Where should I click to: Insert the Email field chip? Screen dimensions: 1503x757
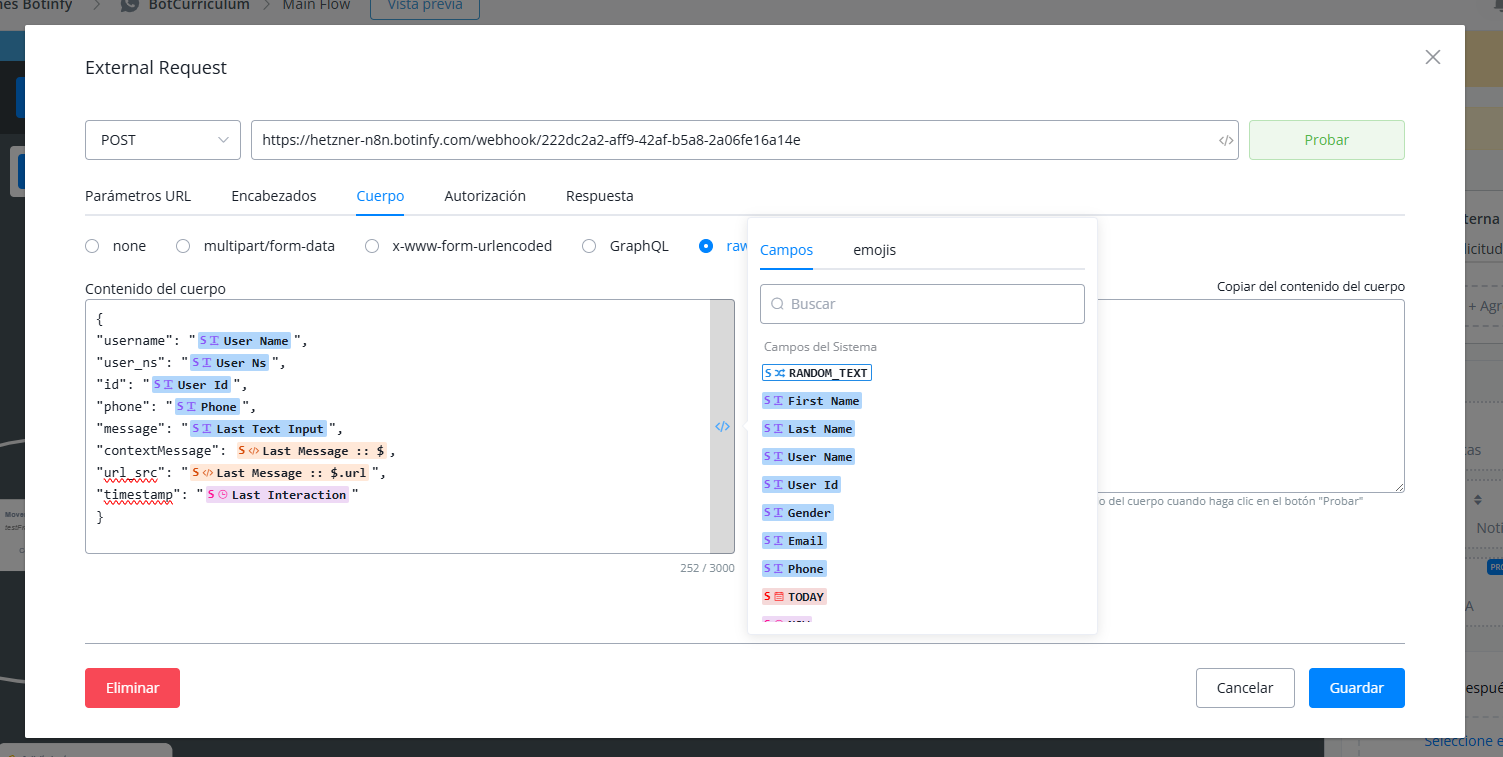click(x=794, y=541)
